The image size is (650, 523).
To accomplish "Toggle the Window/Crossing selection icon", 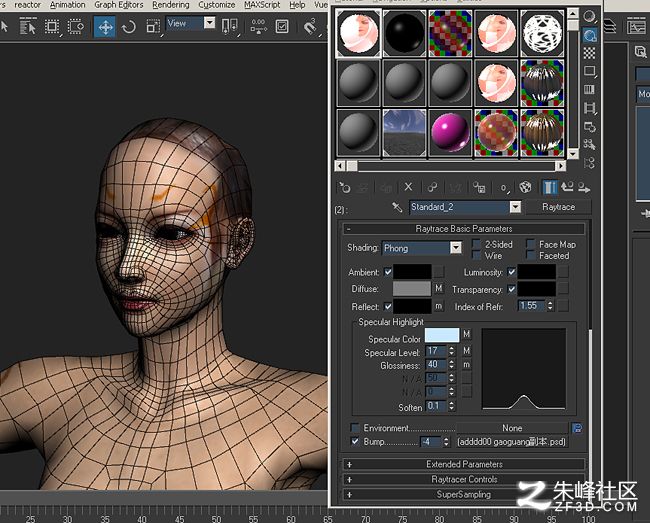I will [76, 27].
